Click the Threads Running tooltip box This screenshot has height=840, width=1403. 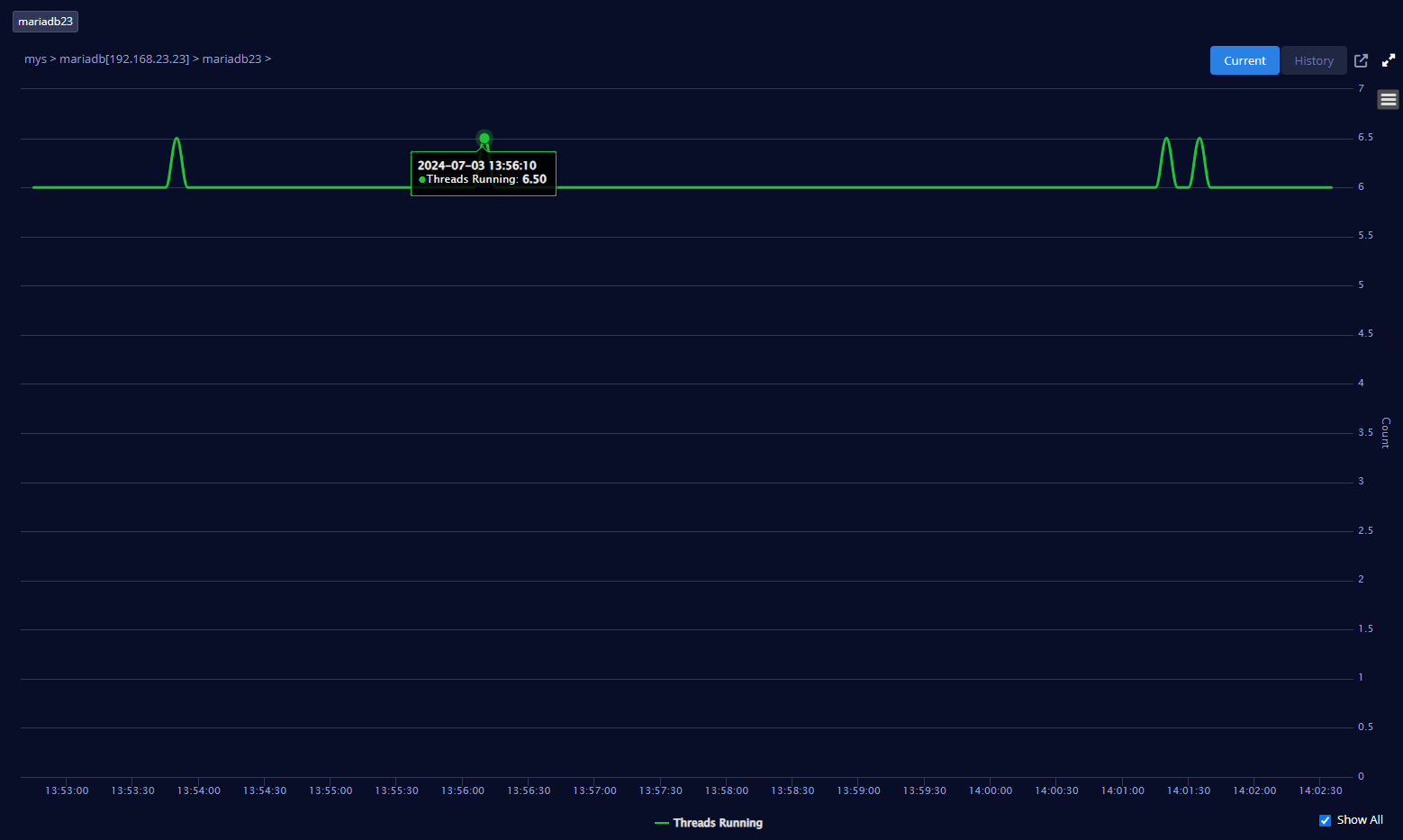(484, 173)
